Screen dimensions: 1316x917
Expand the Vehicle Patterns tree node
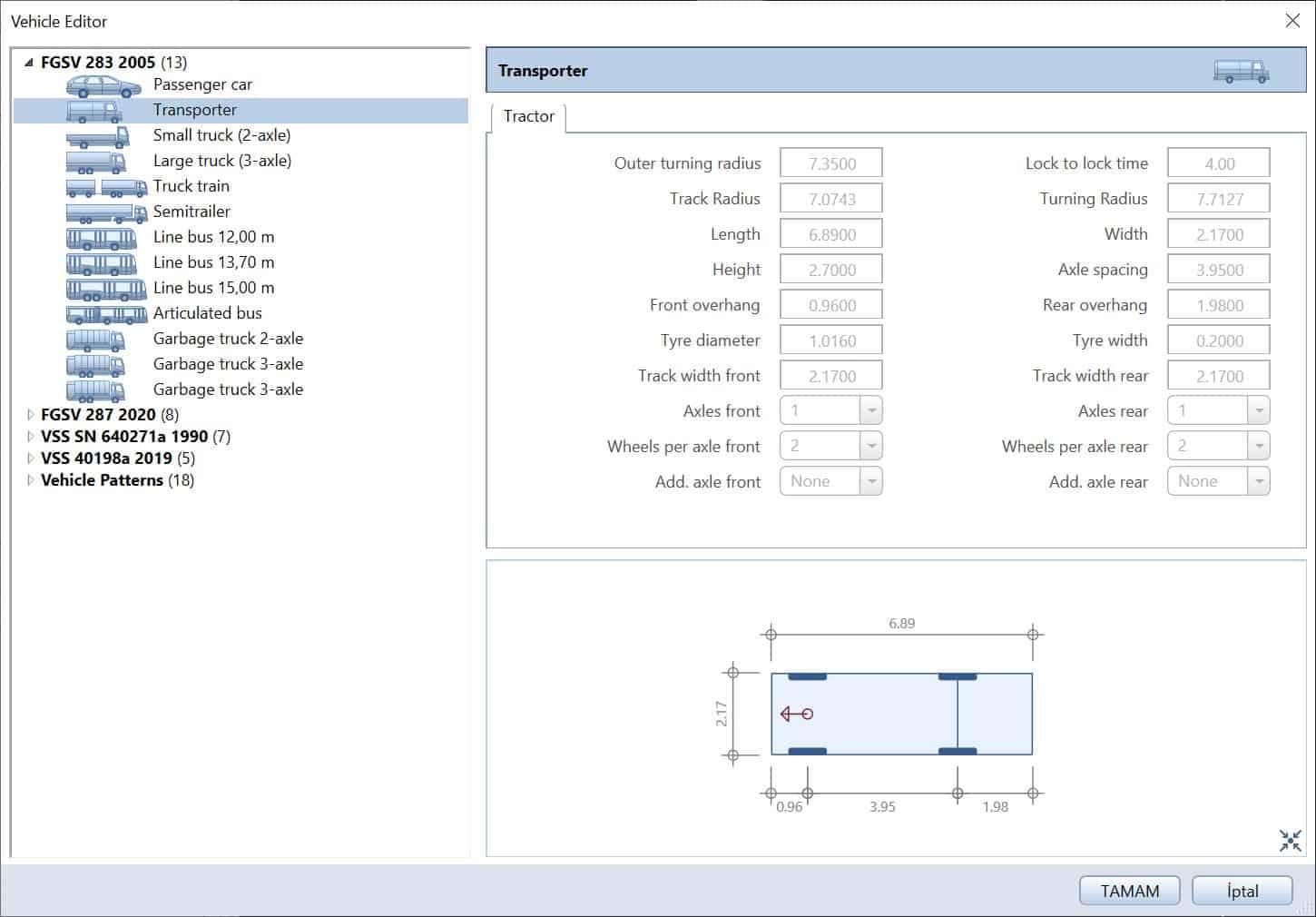point(30,480)
